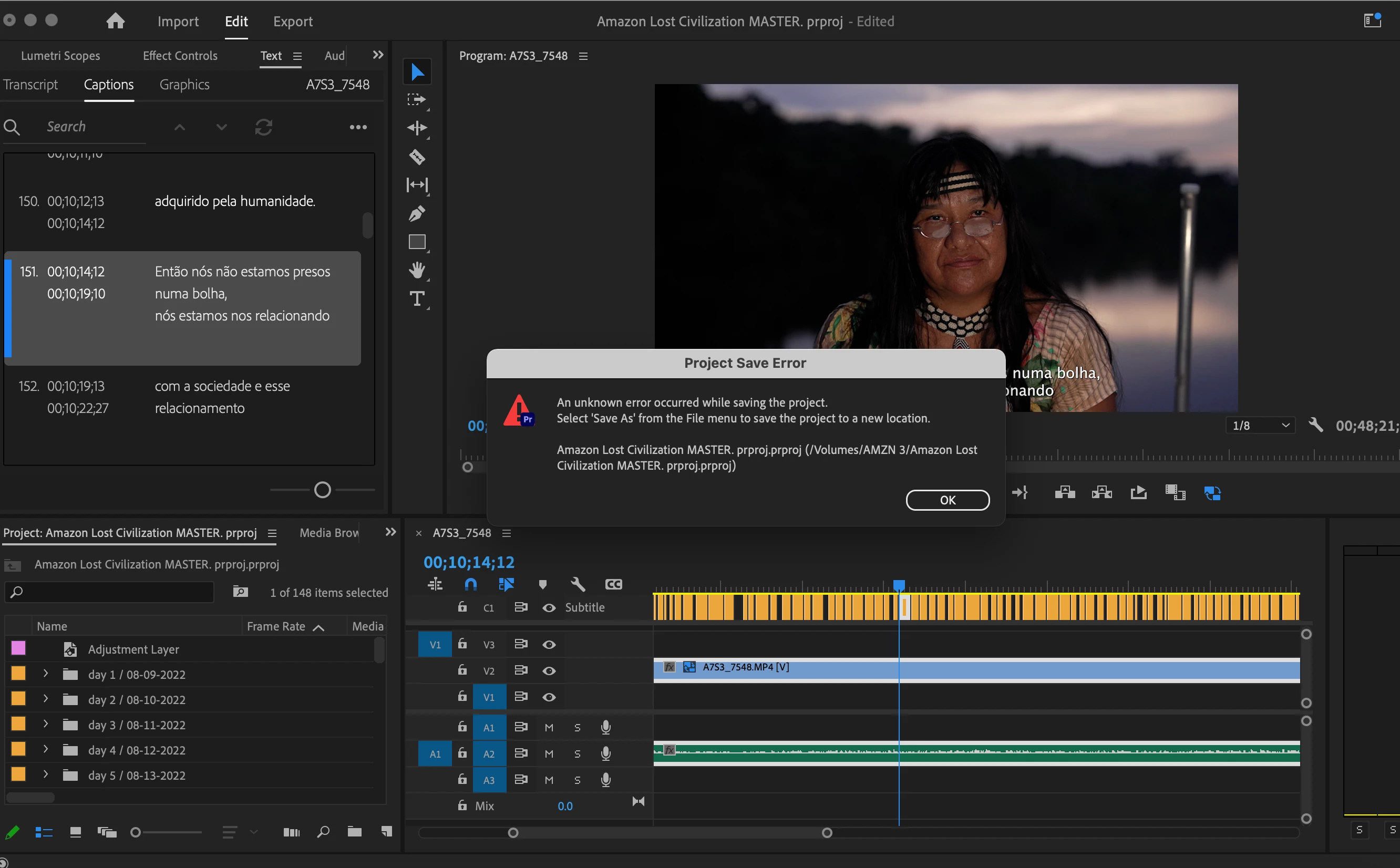Open the 1/8 playback resolution dropdown
This screenshot has width=1400, height=868.
tap(1261, 426)
